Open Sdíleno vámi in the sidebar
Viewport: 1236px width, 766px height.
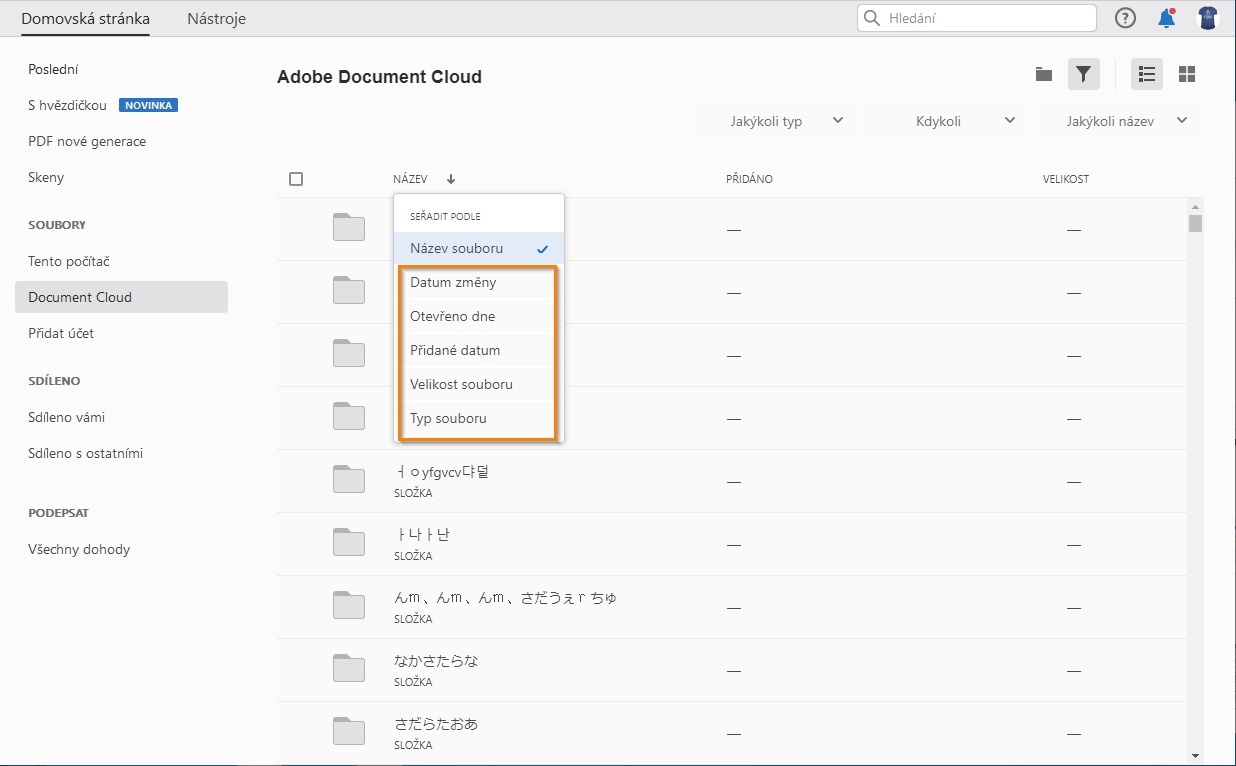pos(68,417)
